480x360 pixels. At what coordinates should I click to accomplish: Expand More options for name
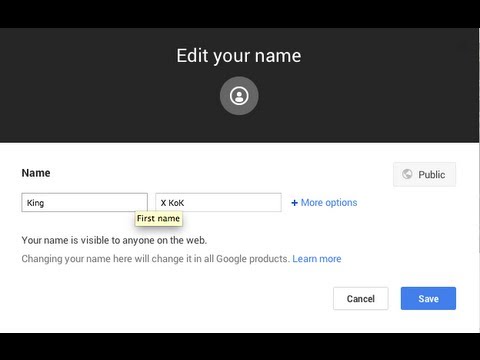324,203
